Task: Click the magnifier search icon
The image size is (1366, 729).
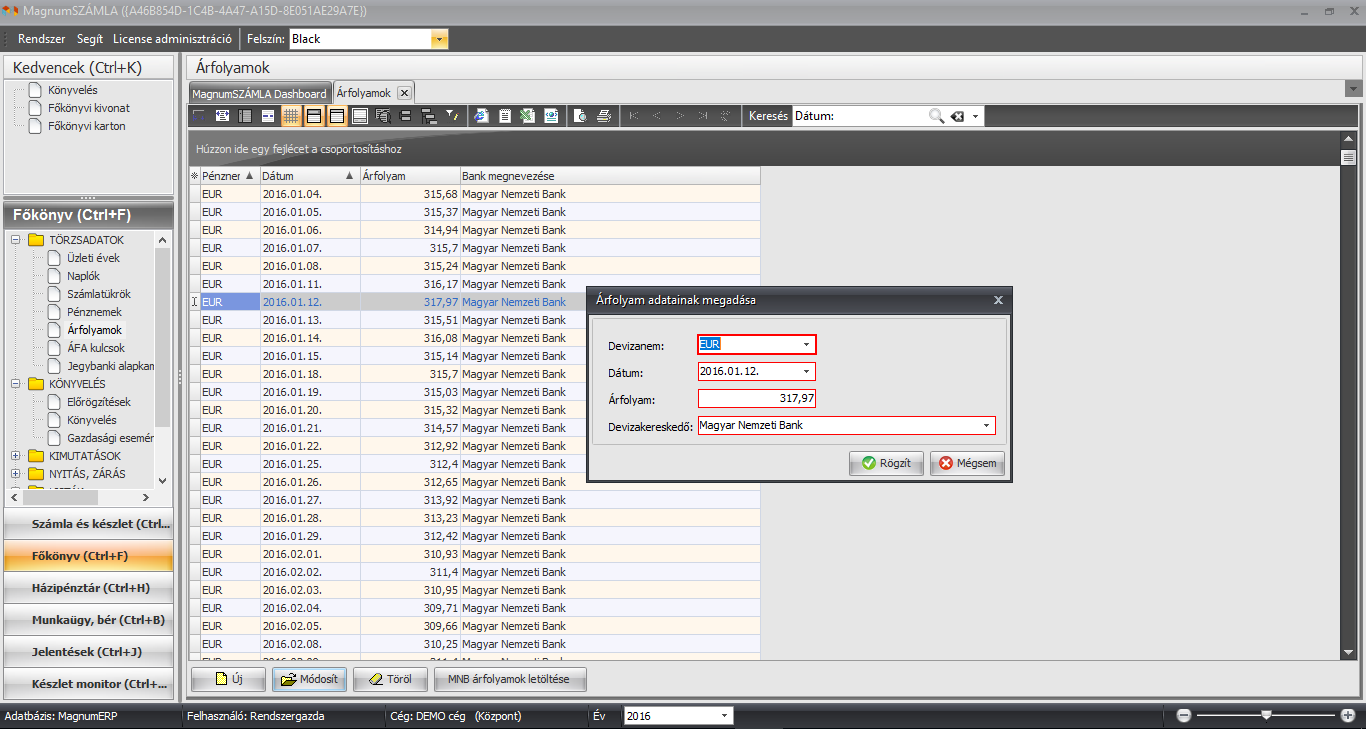Action: 936,116
